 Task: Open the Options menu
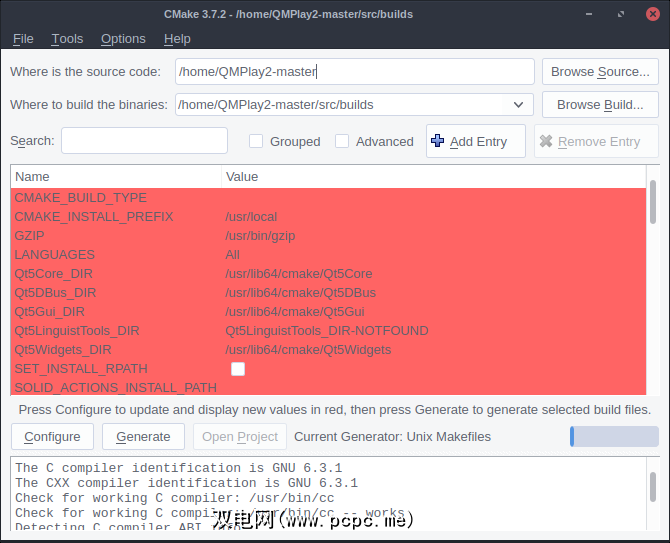[123, 39]
